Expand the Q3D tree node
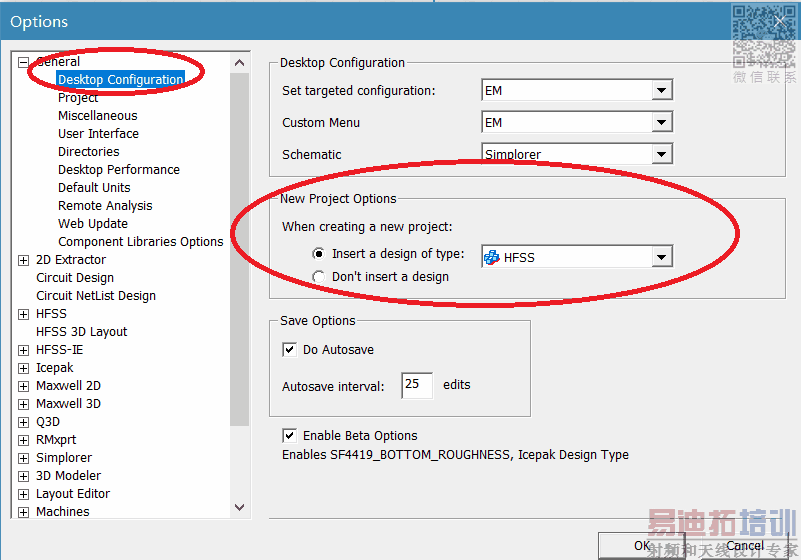 [23, 422]
